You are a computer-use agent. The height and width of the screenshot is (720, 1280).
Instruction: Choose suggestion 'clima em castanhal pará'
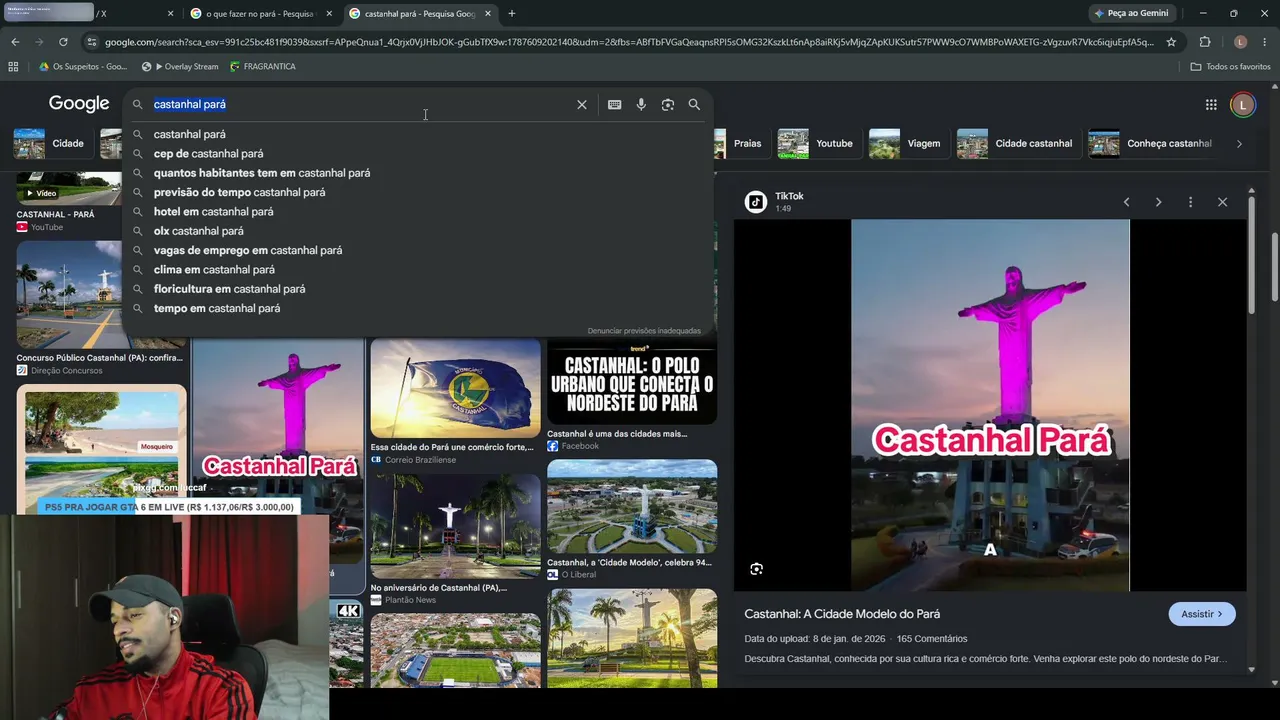pyautogui.click(x=418, y=269)
